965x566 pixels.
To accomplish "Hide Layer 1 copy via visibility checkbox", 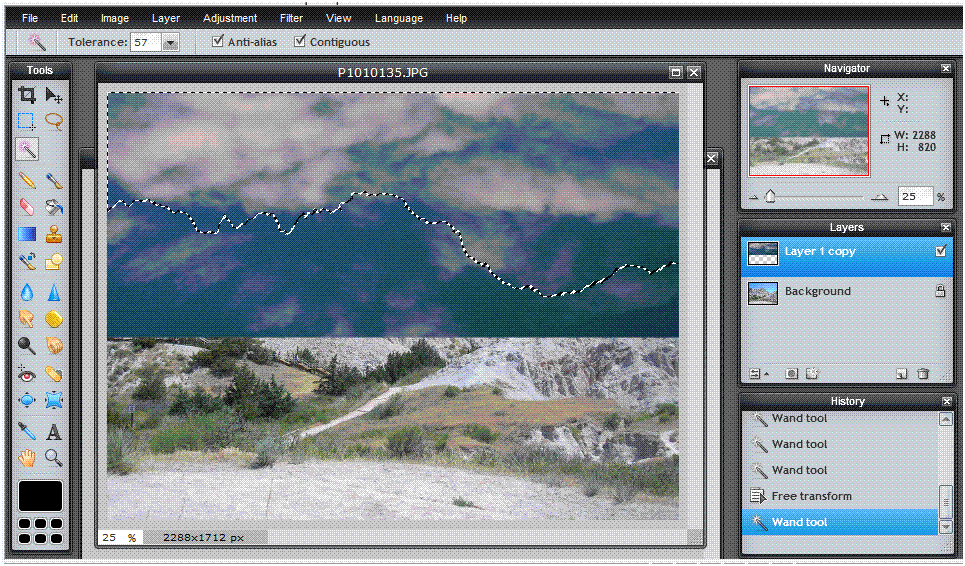I will 940,252.
